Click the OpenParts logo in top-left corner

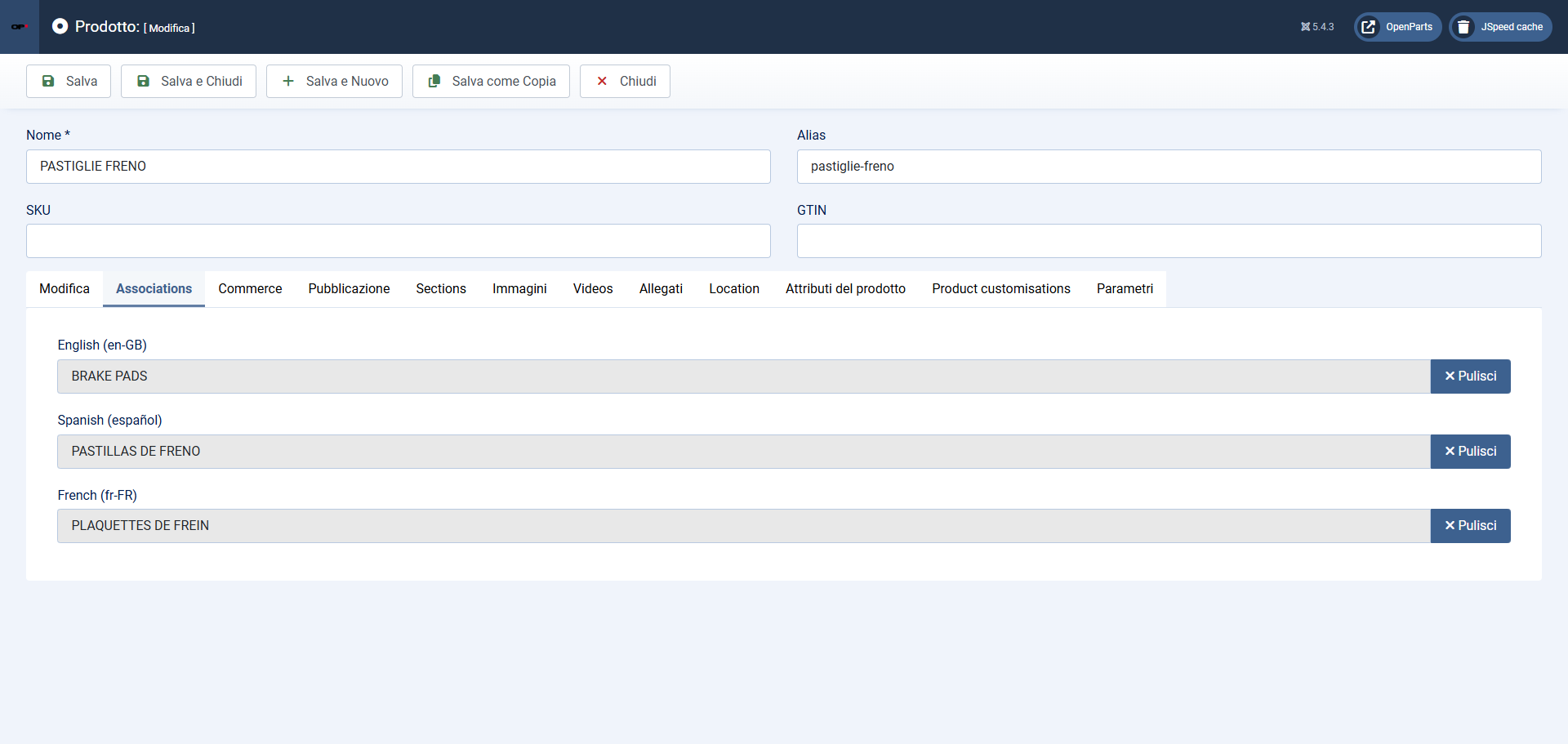[x=19, y=27]
